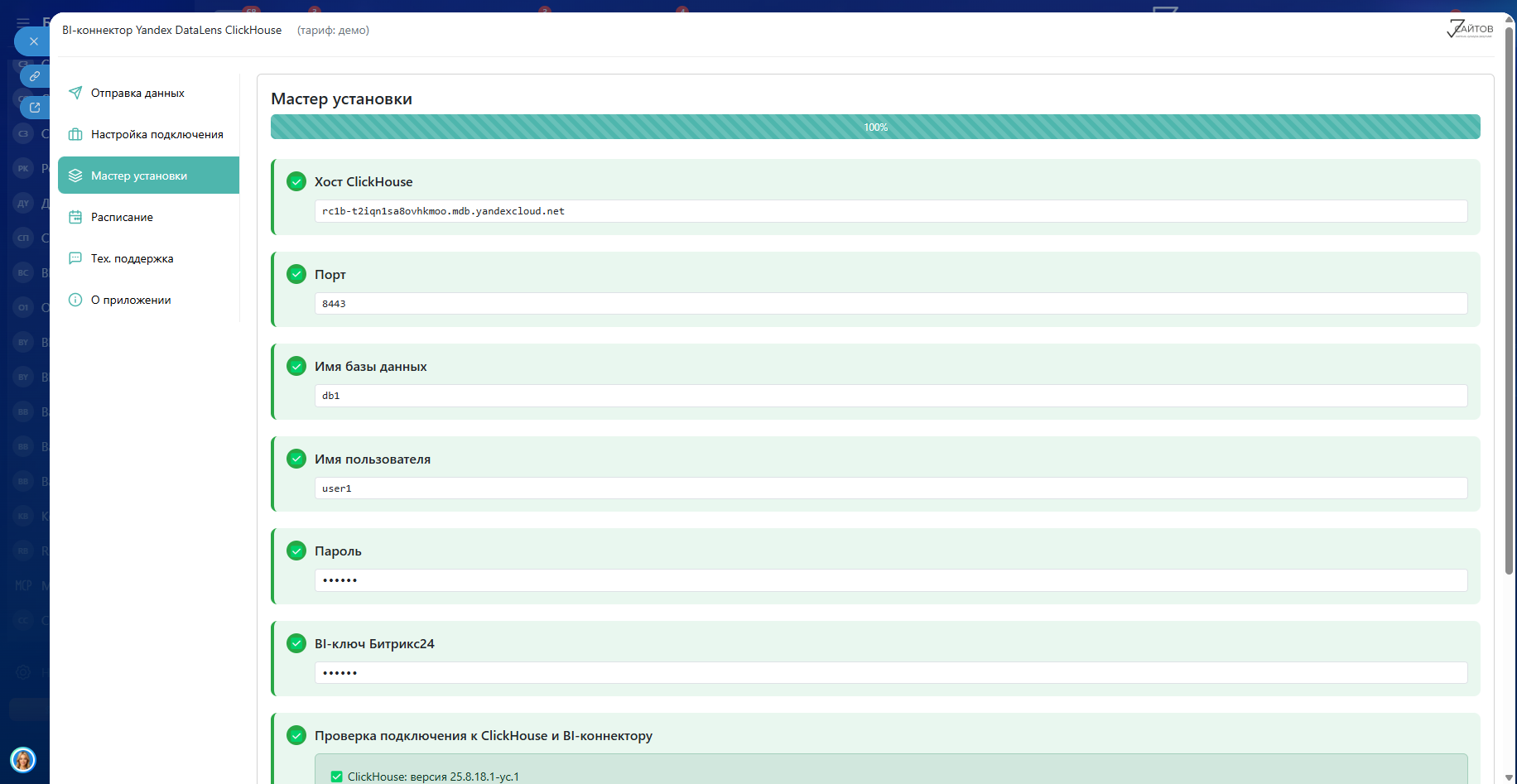The height and width of the screenshot is (784, 1517).
Task: Open the Отправка данных section
Action: point(148,93)
